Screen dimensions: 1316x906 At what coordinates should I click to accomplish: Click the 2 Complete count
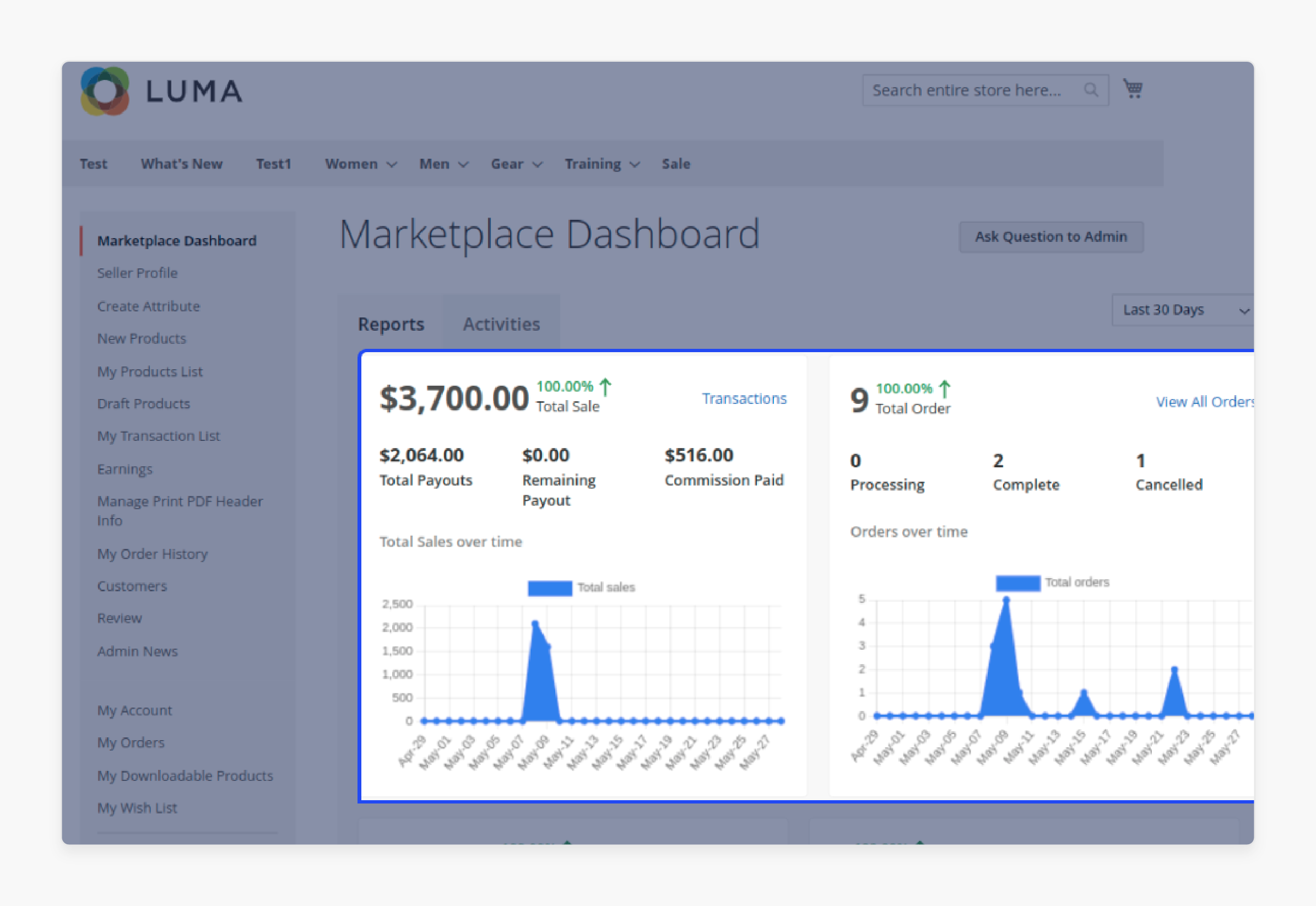click(x=998, y=460)
